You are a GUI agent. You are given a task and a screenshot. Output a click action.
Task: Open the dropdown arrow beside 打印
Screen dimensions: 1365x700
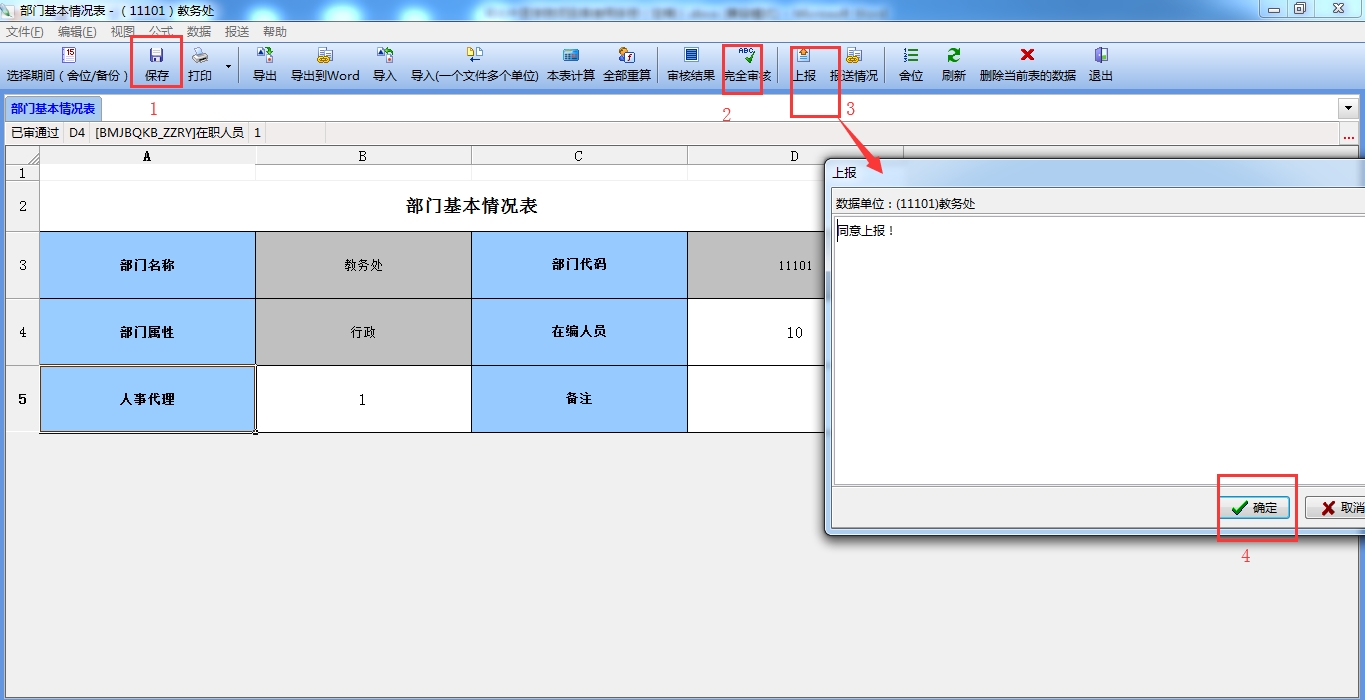pyautogui.click(x=228, y=66)
